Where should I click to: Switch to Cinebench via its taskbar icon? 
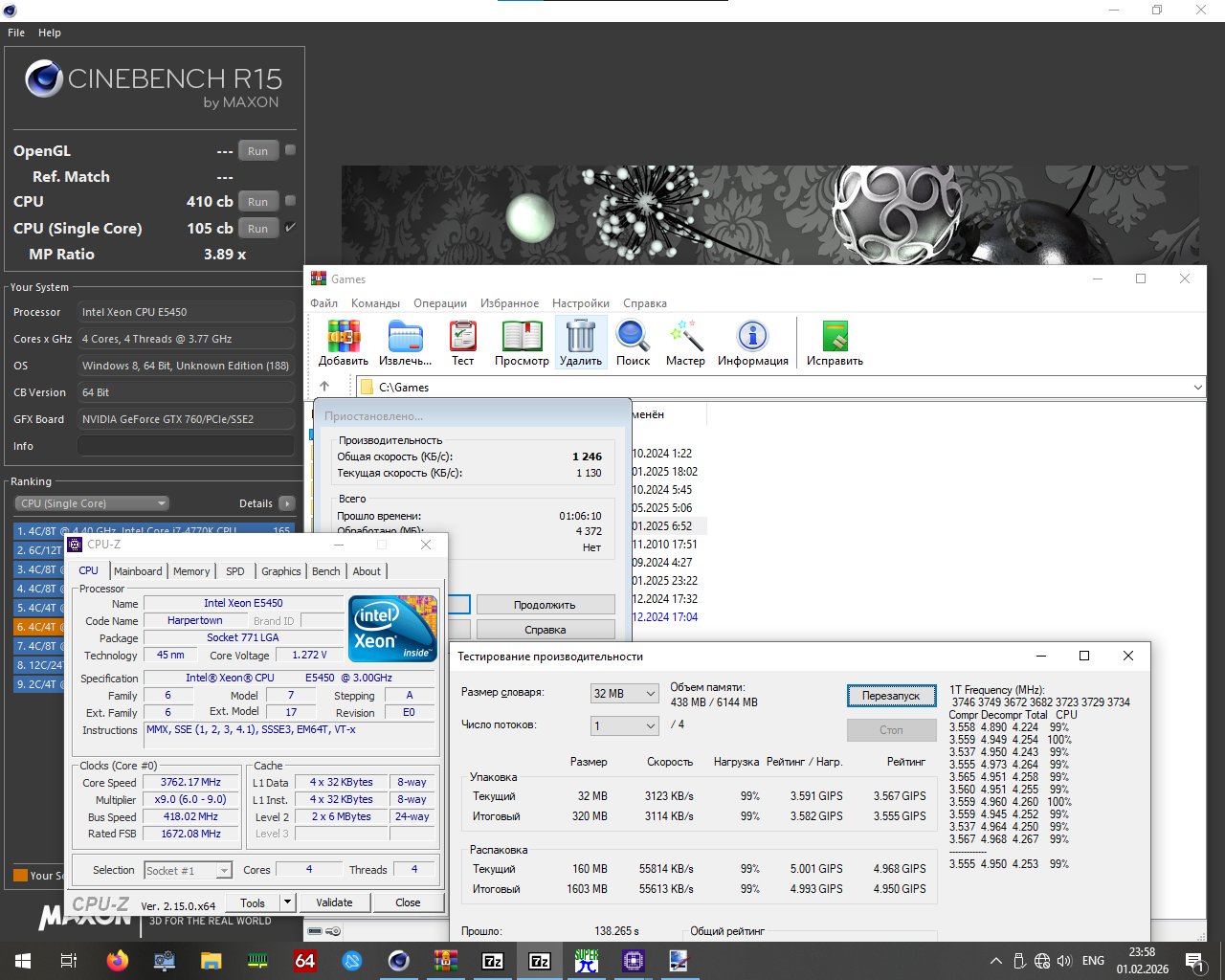coord(399,961)
